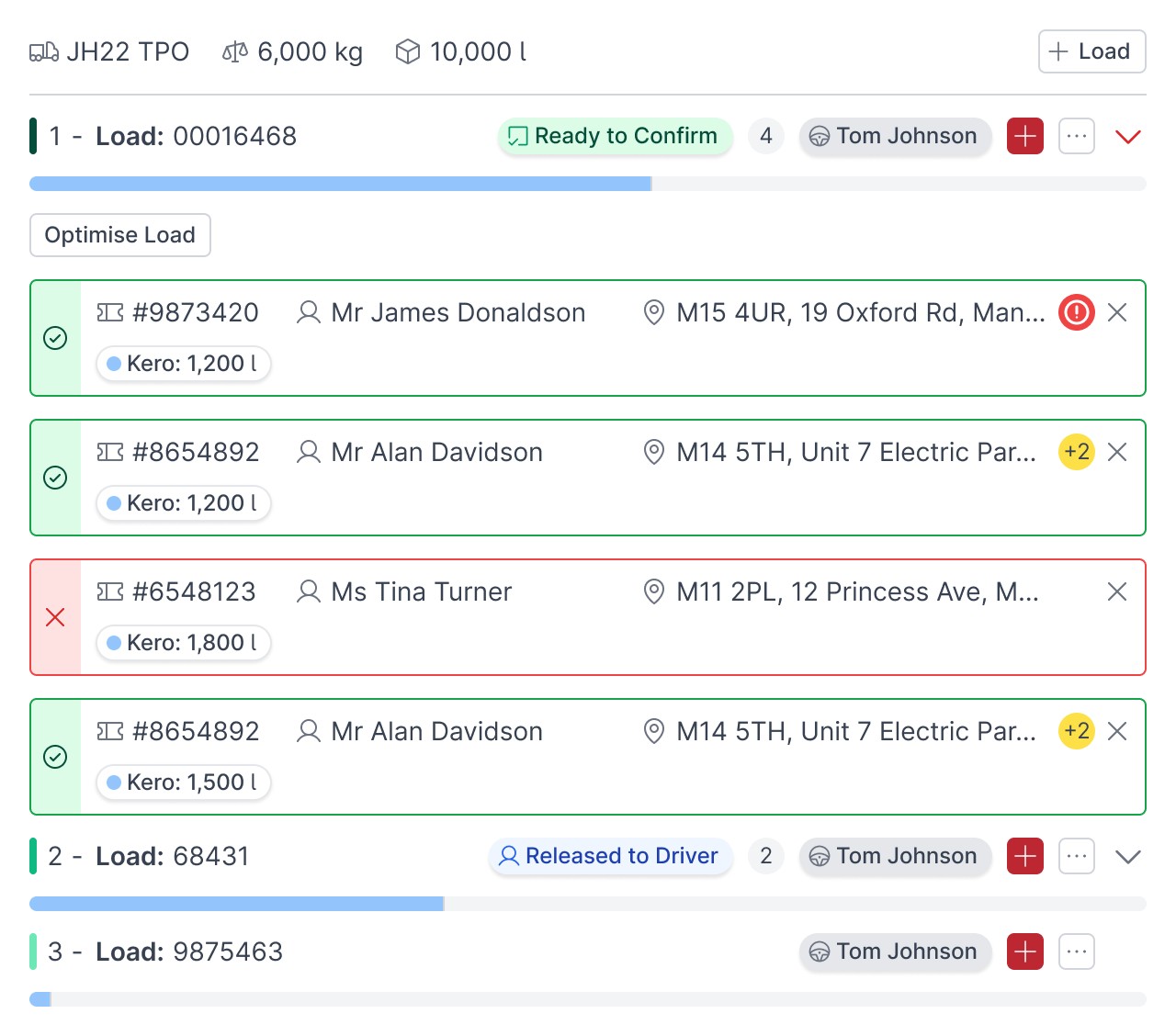This screenshot has width=1176, height=1036.
Task: Click the weight scale icon for 6,000 kg
Action: pyautogui.click(x=235, y=51)
